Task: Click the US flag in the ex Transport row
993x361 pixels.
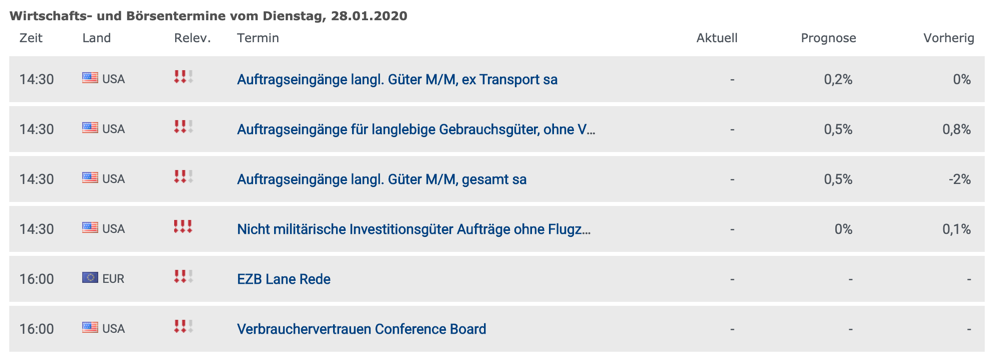Action: pyautogui.click(x=90, y=79)
